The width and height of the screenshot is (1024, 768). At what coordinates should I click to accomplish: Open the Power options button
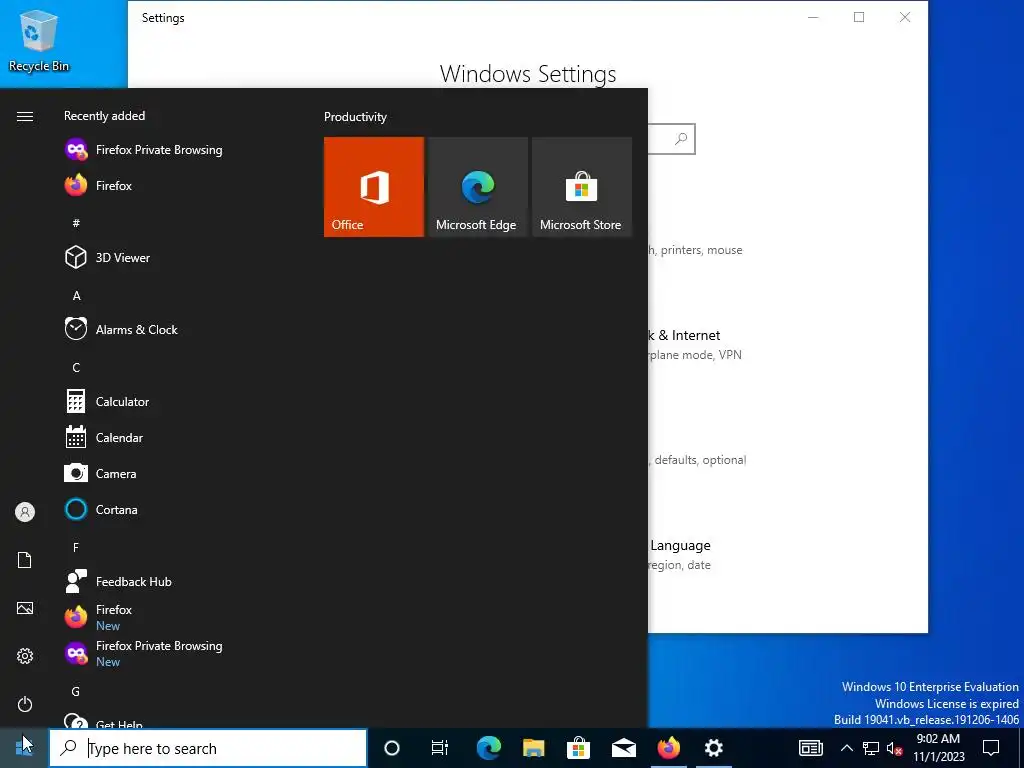[25, 704]
